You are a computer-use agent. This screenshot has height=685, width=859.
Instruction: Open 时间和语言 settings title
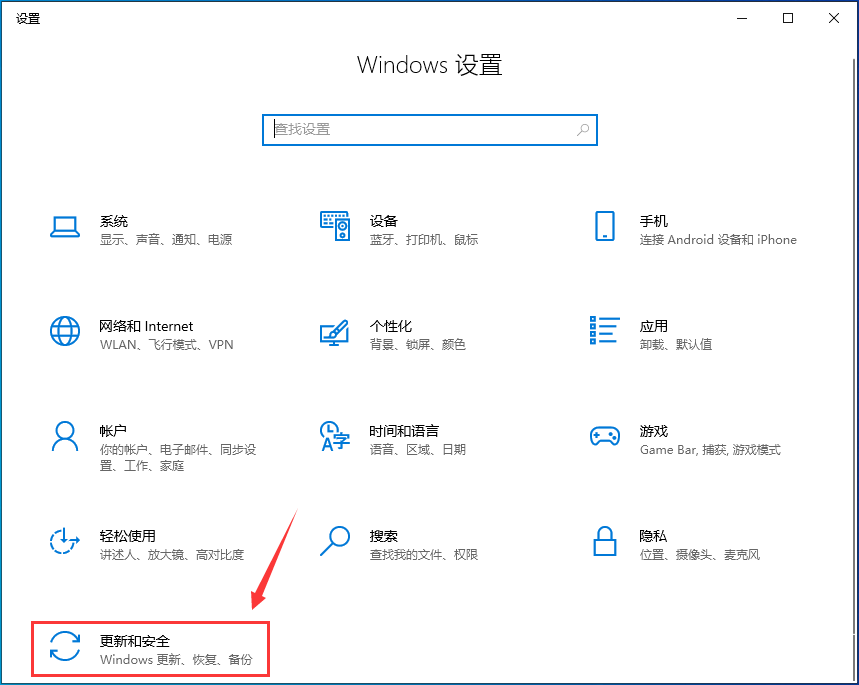coord(404,431)
